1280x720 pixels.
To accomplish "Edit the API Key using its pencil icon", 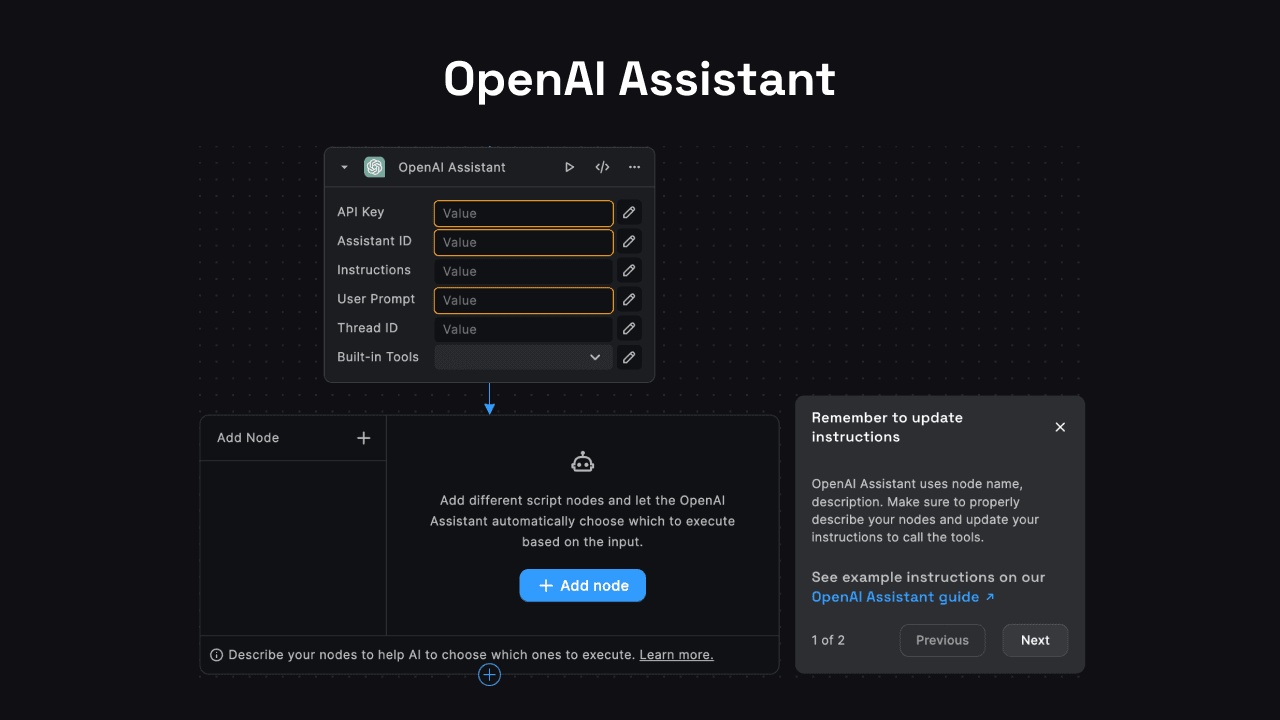I will point(629,212).
